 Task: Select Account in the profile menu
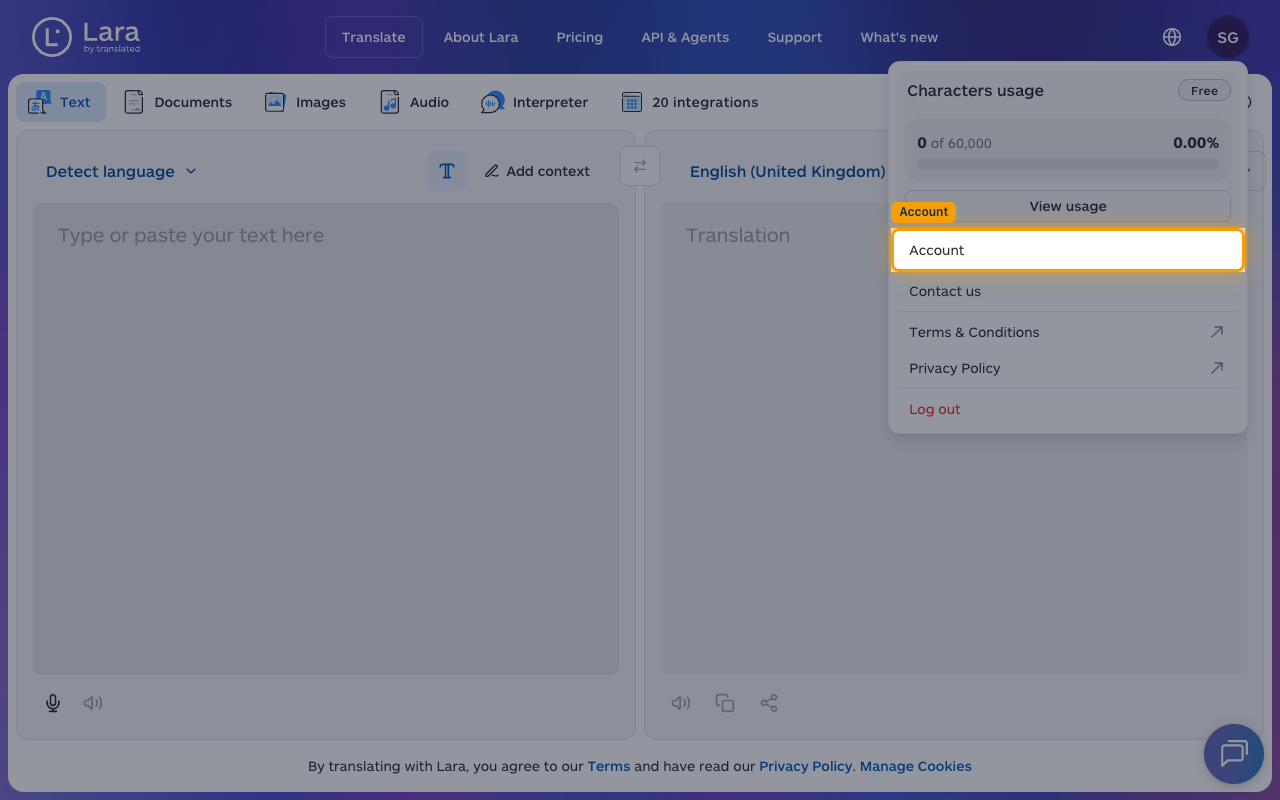pyautogui.click(x=1068, y=250)
